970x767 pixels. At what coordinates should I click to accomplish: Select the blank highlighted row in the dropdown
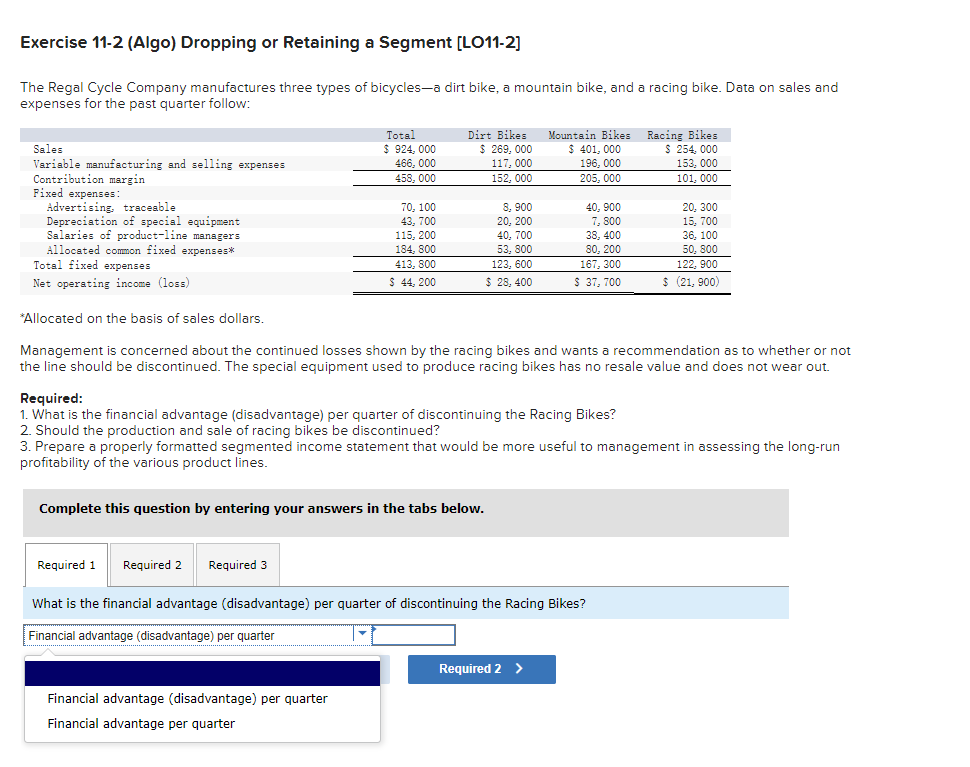tap(202, 672)
